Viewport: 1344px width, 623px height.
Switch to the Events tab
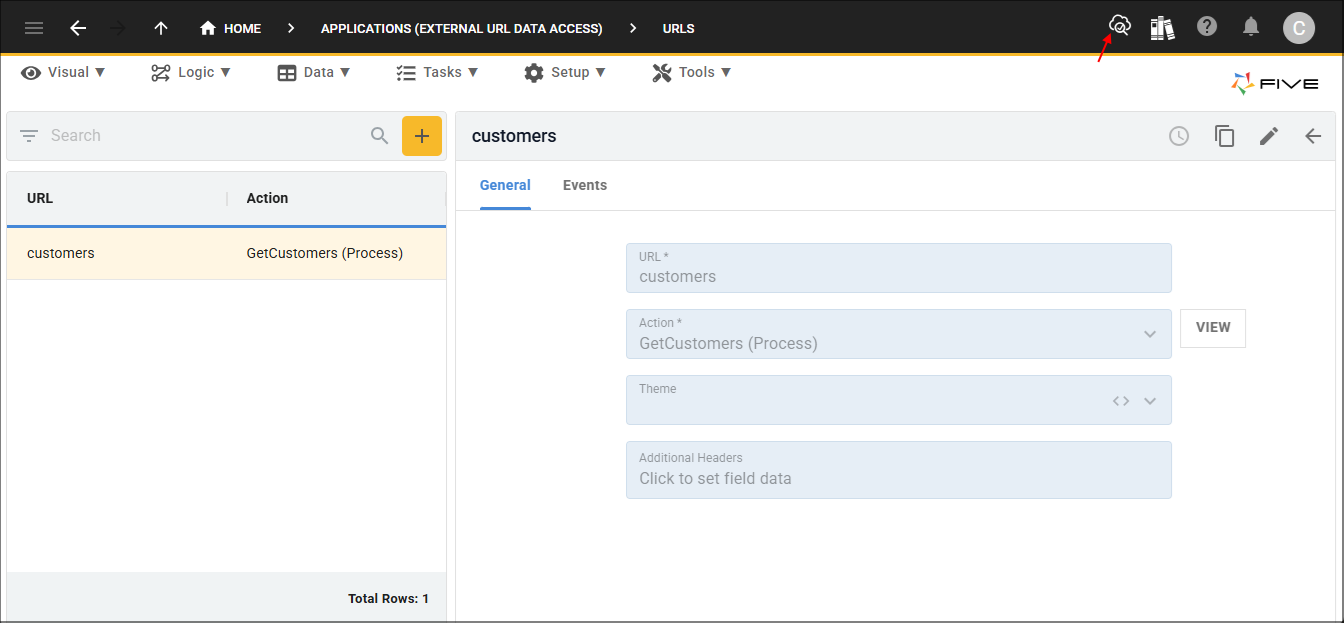tap(585, 185)
